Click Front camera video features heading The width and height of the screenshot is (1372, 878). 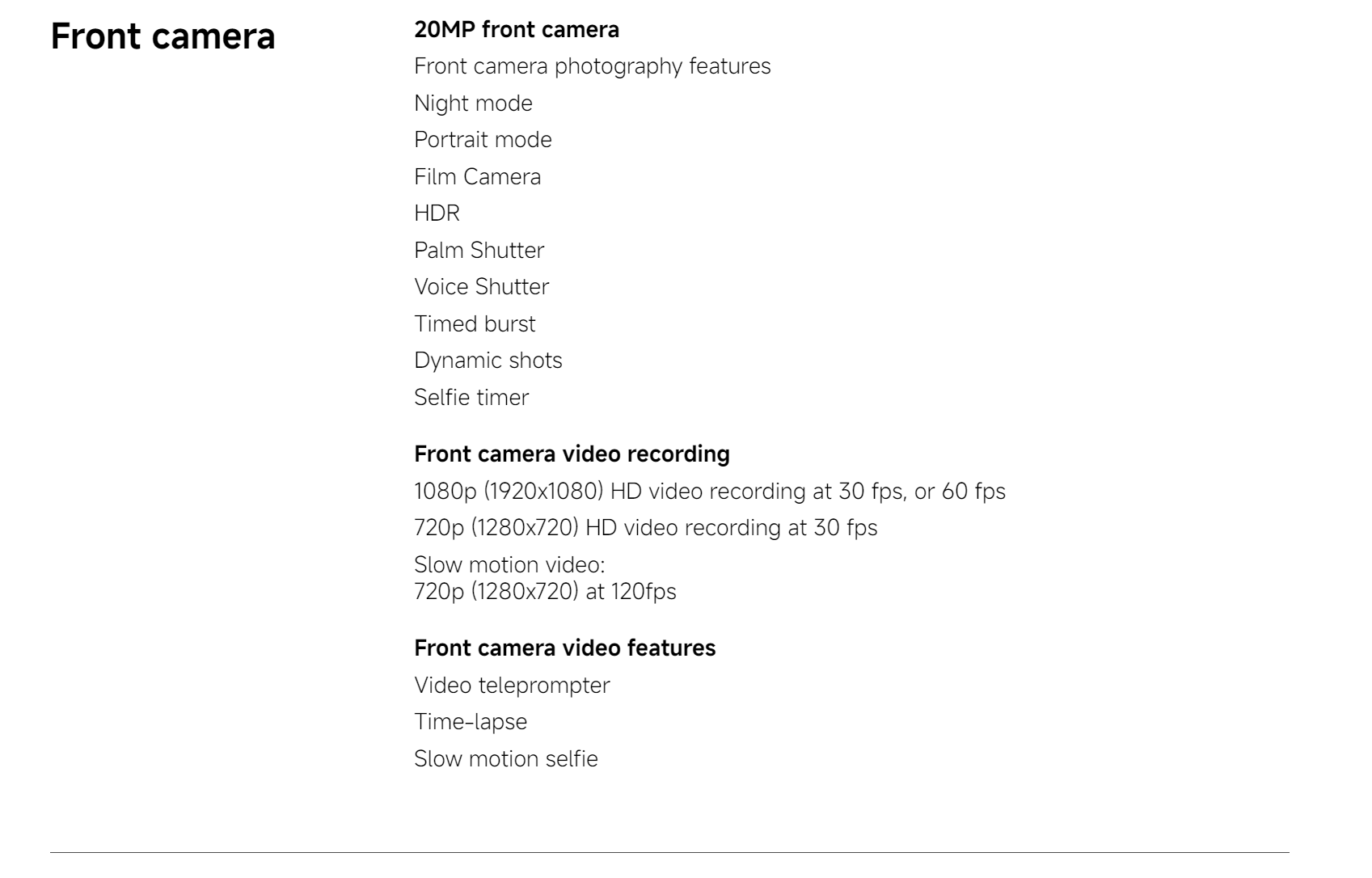coord(564,648)
